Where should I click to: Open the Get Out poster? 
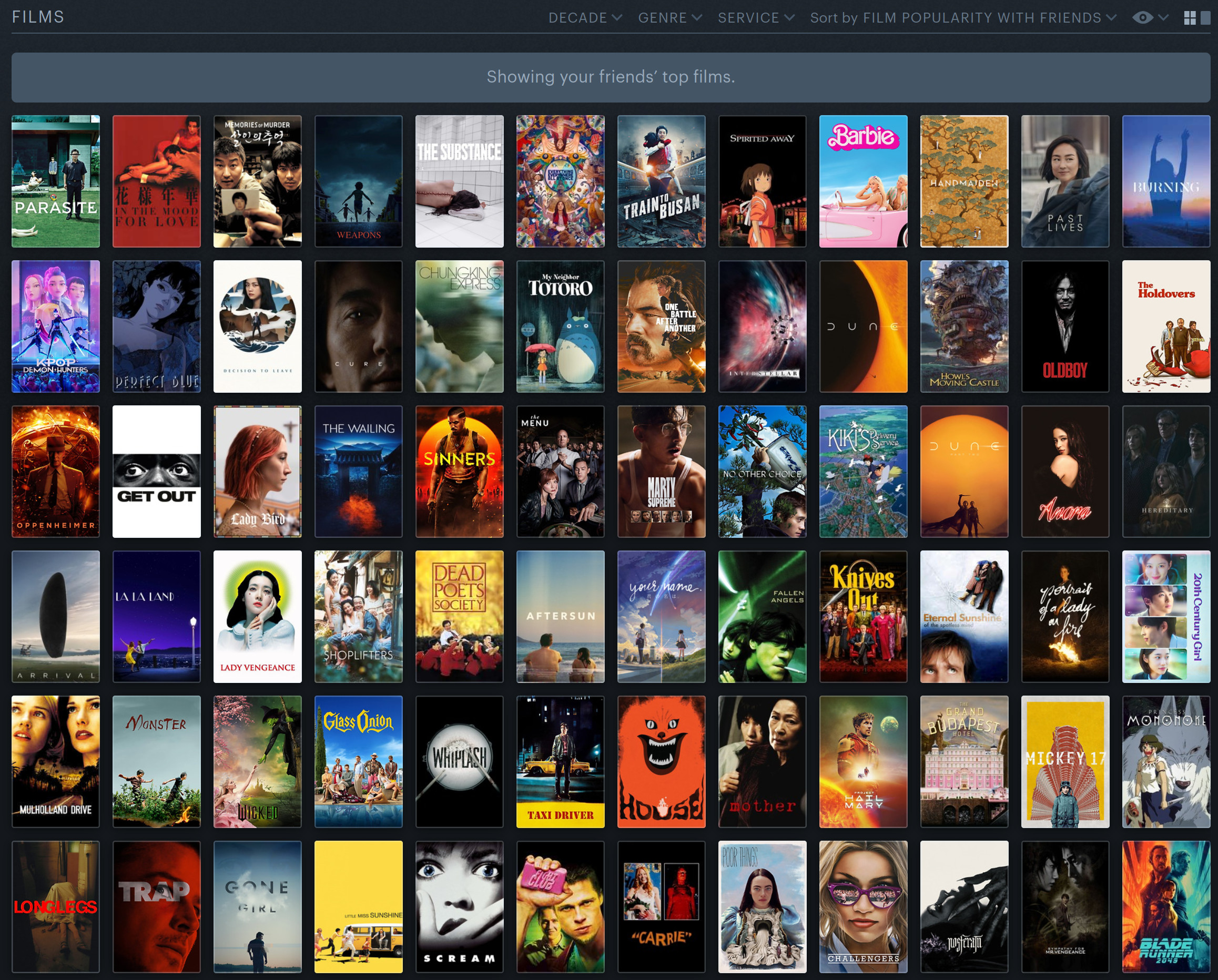[x=157, y=472]
